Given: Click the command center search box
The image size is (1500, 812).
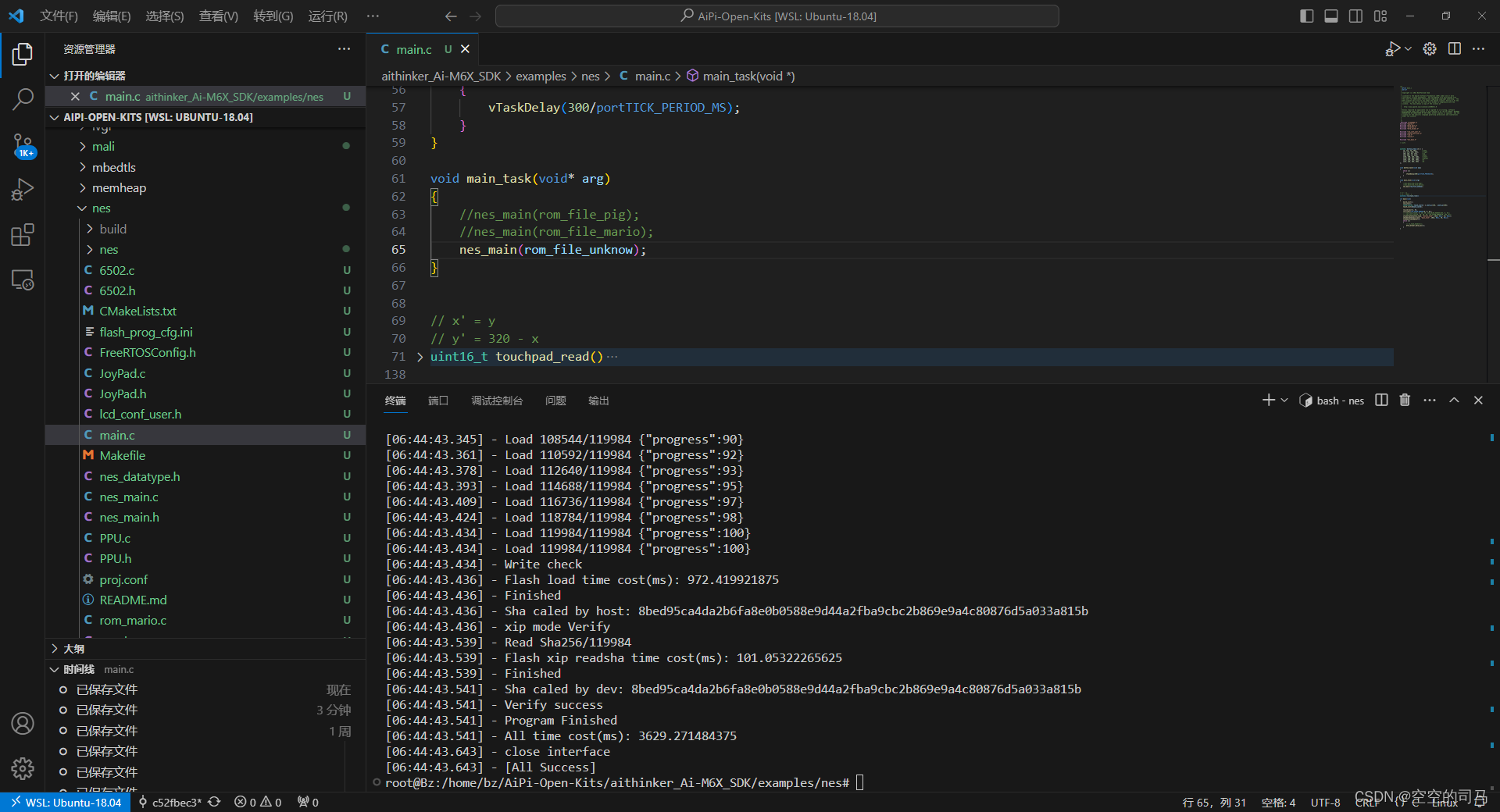Looking at the screenshot, I should [x=777, y=16].
